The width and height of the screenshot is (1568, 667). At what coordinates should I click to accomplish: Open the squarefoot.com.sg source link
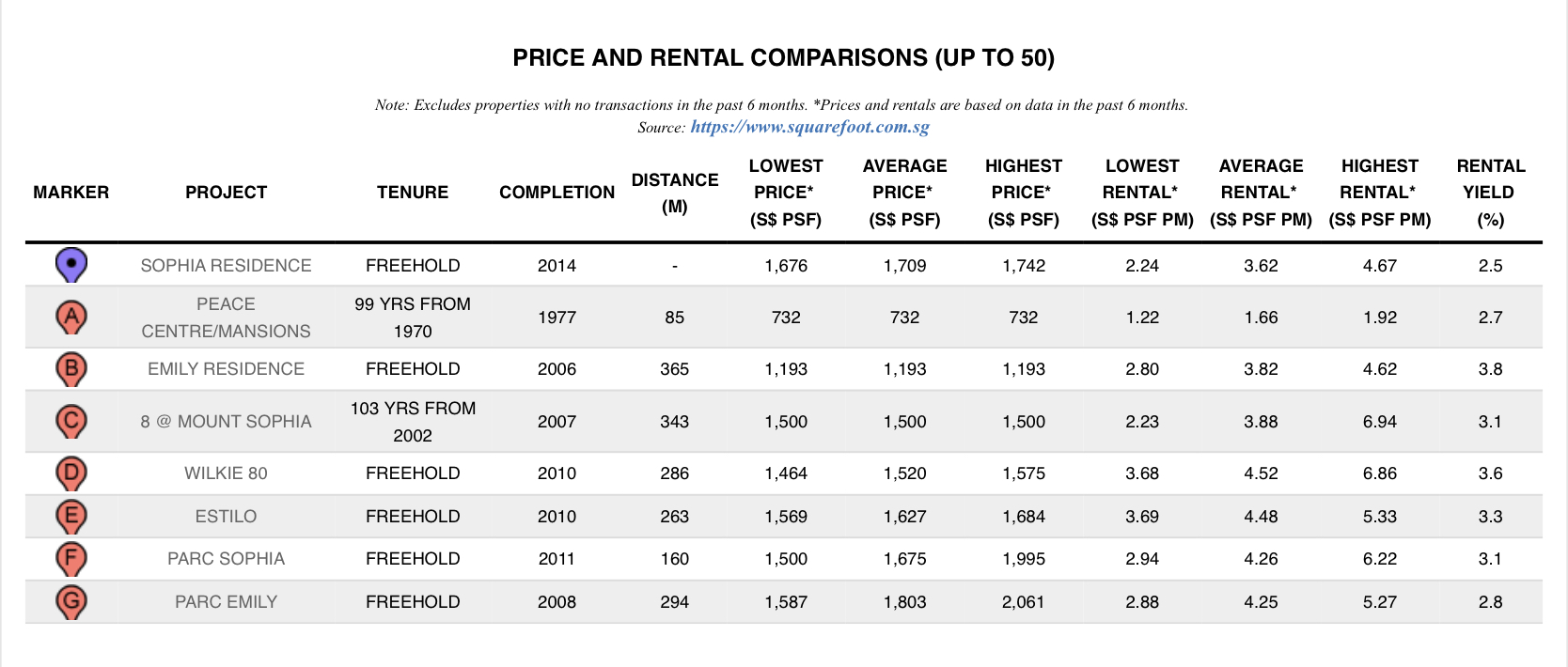click(x=809, y=127)
